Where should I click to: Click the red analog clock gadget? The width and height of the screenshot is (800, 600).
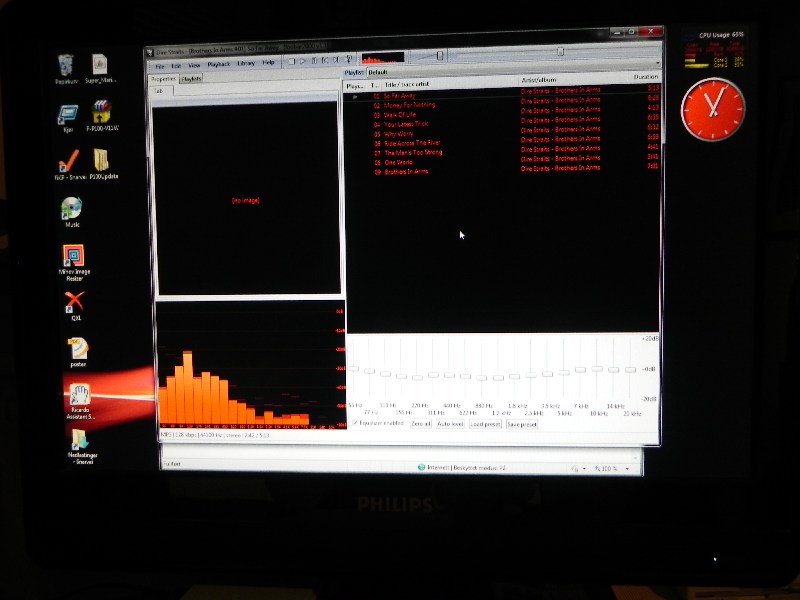(x=713, y=109)
